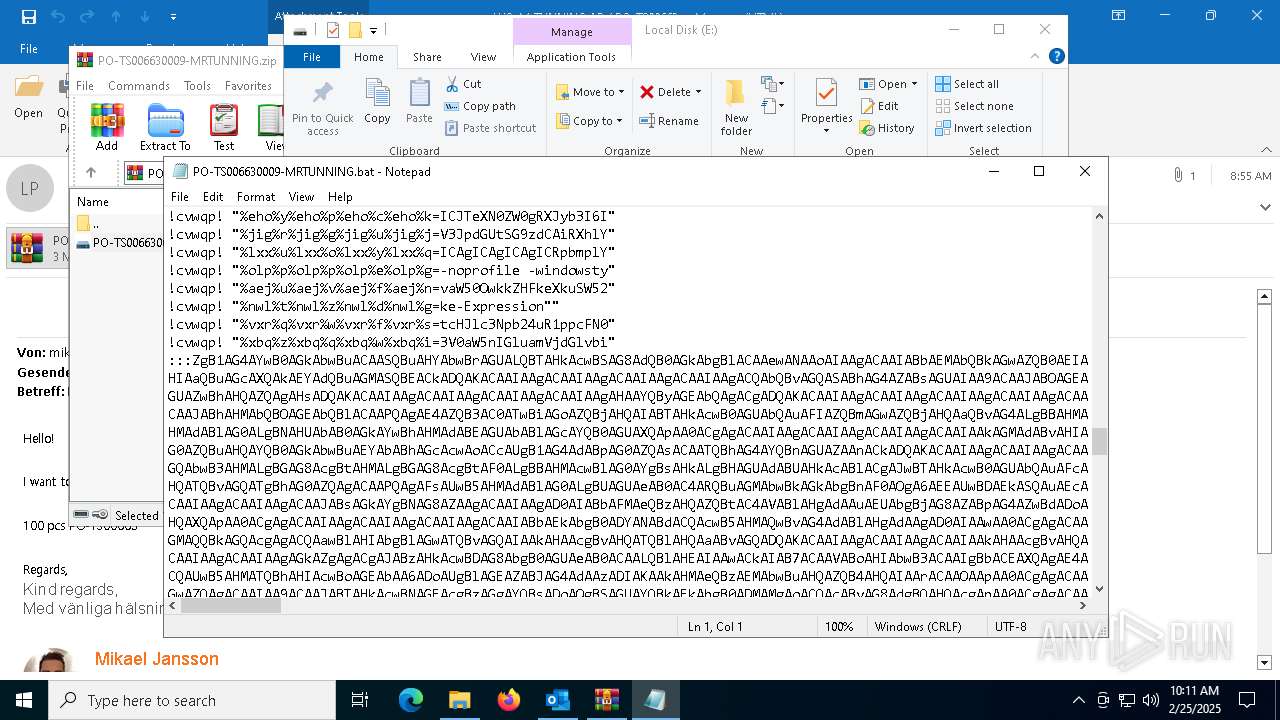Open History in Explorer ribbon
The width and height of the screenshot is (1280, 720).
click(887, 128)
